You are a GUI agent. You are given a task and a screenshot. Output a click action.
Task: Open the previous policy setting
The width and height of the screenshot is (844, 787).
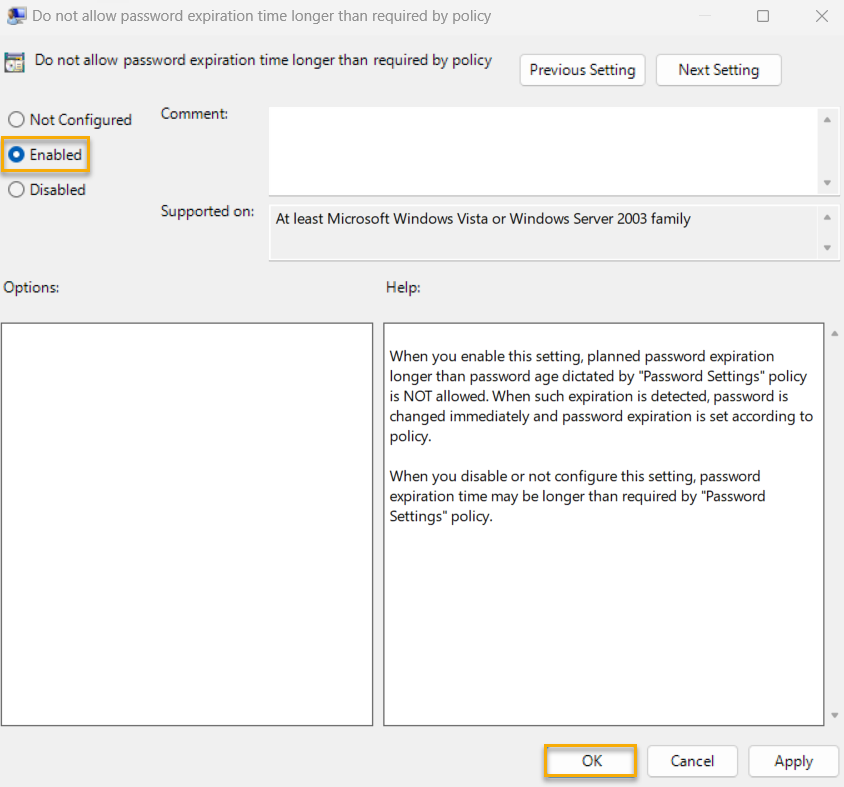click(582, 70)
